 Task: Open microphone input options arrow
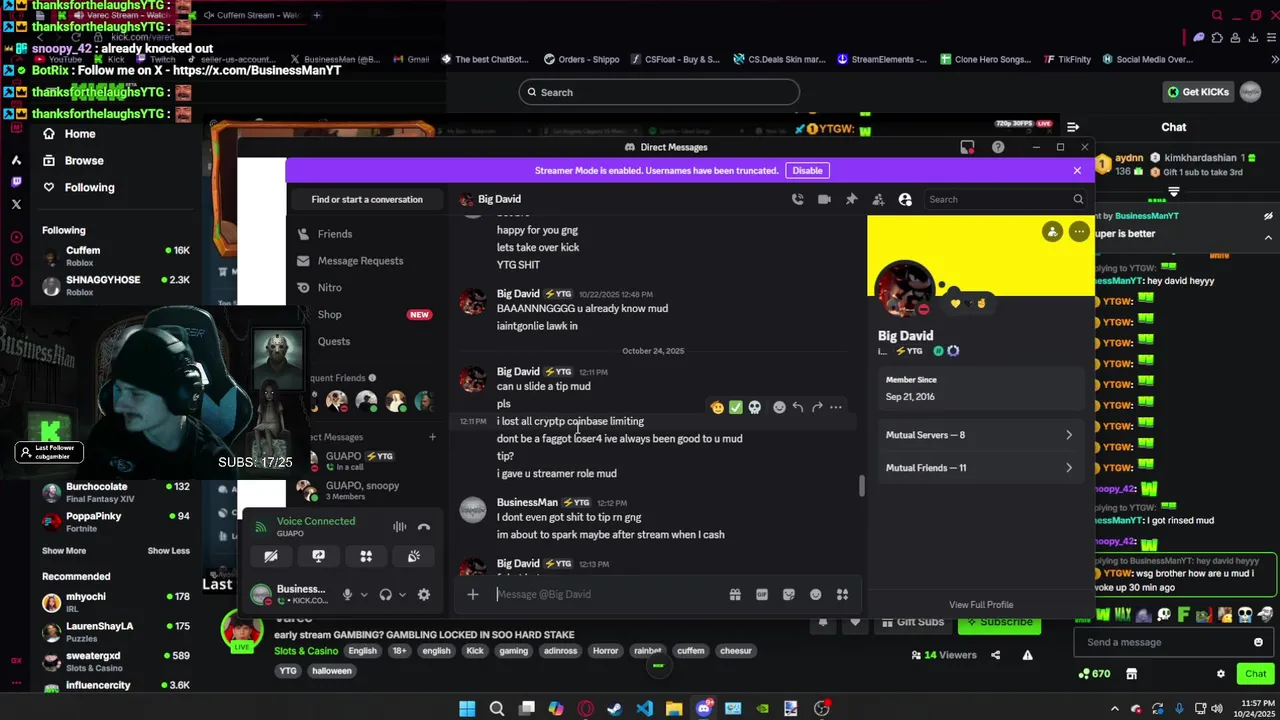[364, 594]
